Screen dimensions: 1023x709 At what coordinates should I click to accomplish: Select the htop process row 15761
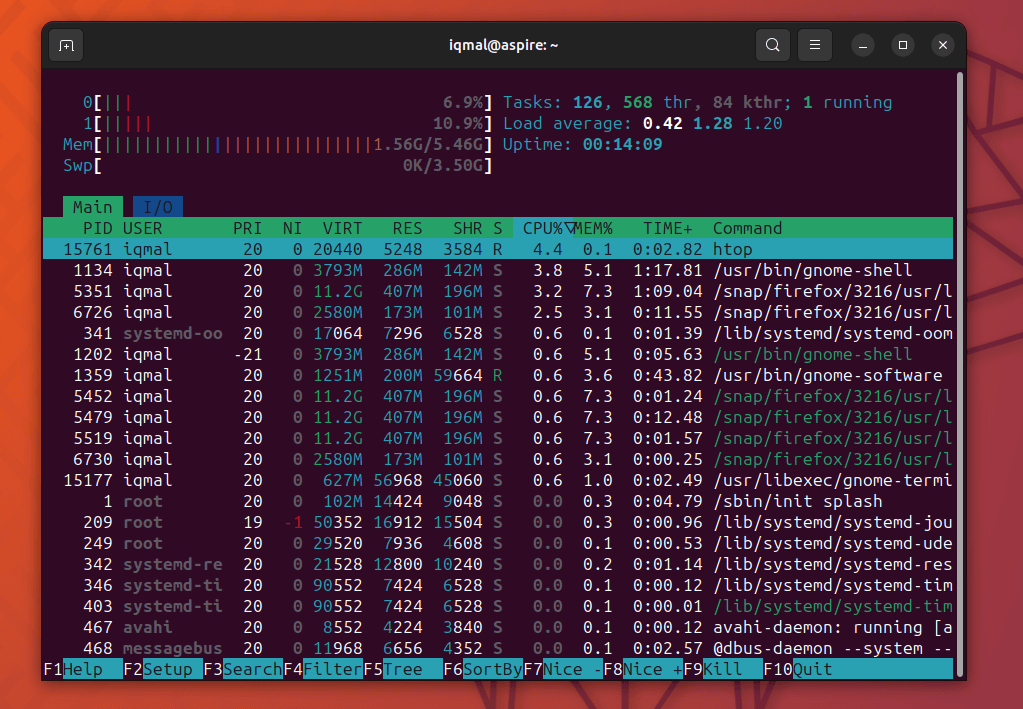pyautogui.click(x=498, y=249)
